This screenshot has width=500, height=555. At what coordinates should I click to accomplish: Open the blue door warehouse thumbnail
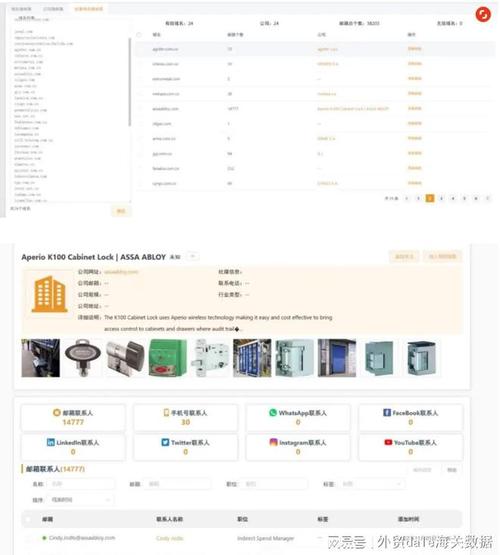[337, 357]
